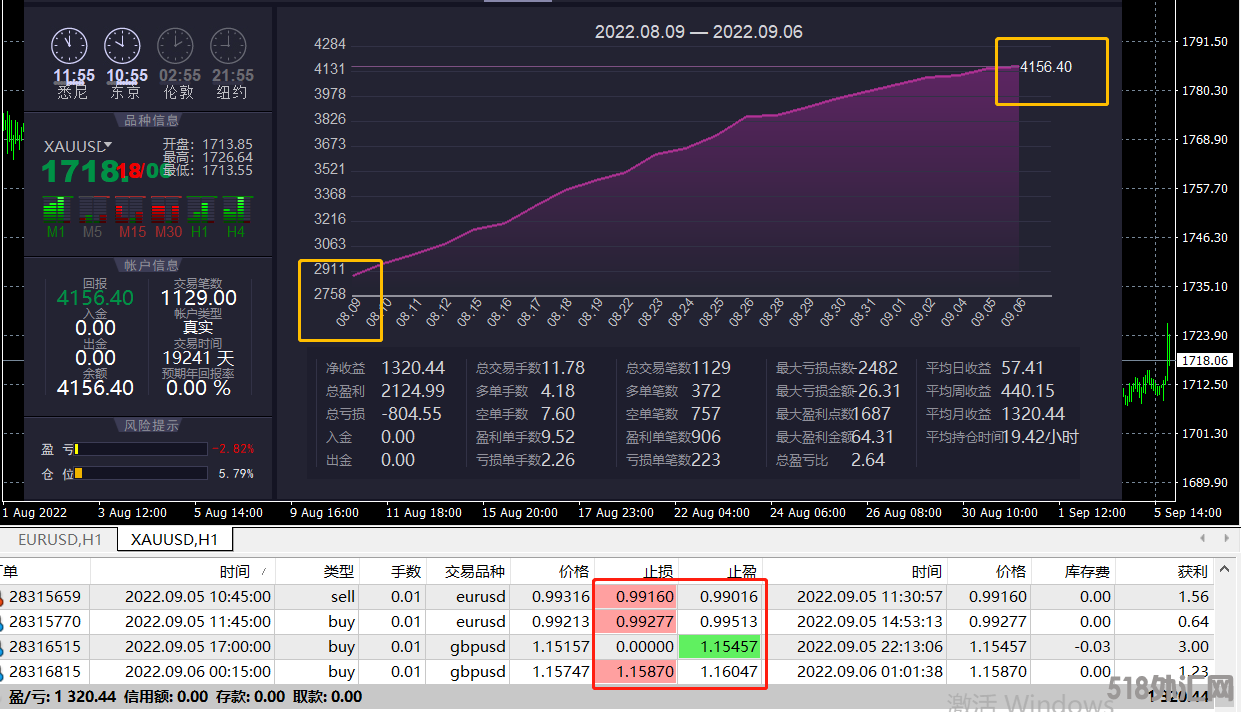Click the Sydney (悉尼) clock icon
This screenshot has height=712, width=1241.
pos(70,46)
